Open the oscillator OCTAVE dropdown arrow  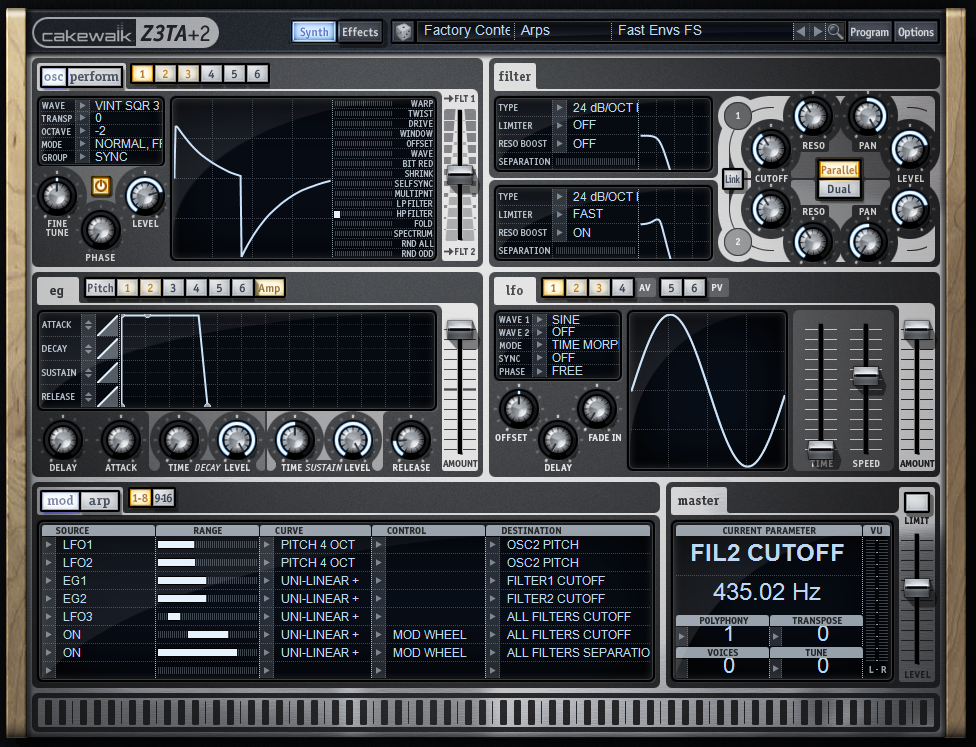pos(82,131)
